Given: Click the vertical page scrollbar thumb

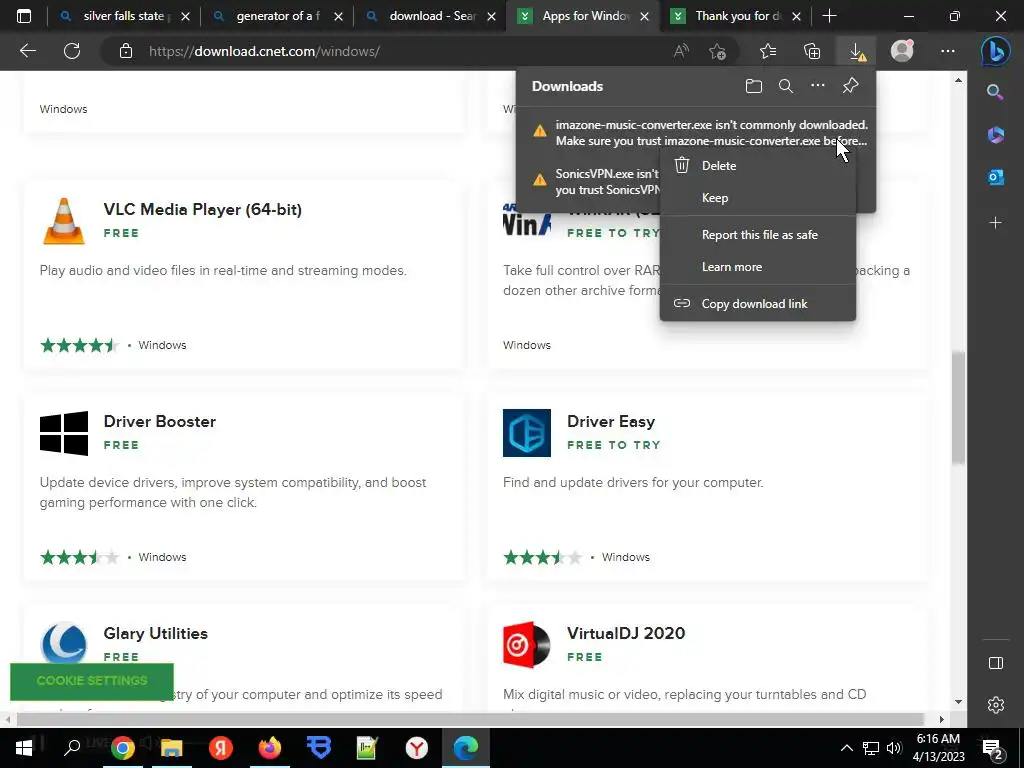Looking at the screenshot, I should [x=958, y=408].
